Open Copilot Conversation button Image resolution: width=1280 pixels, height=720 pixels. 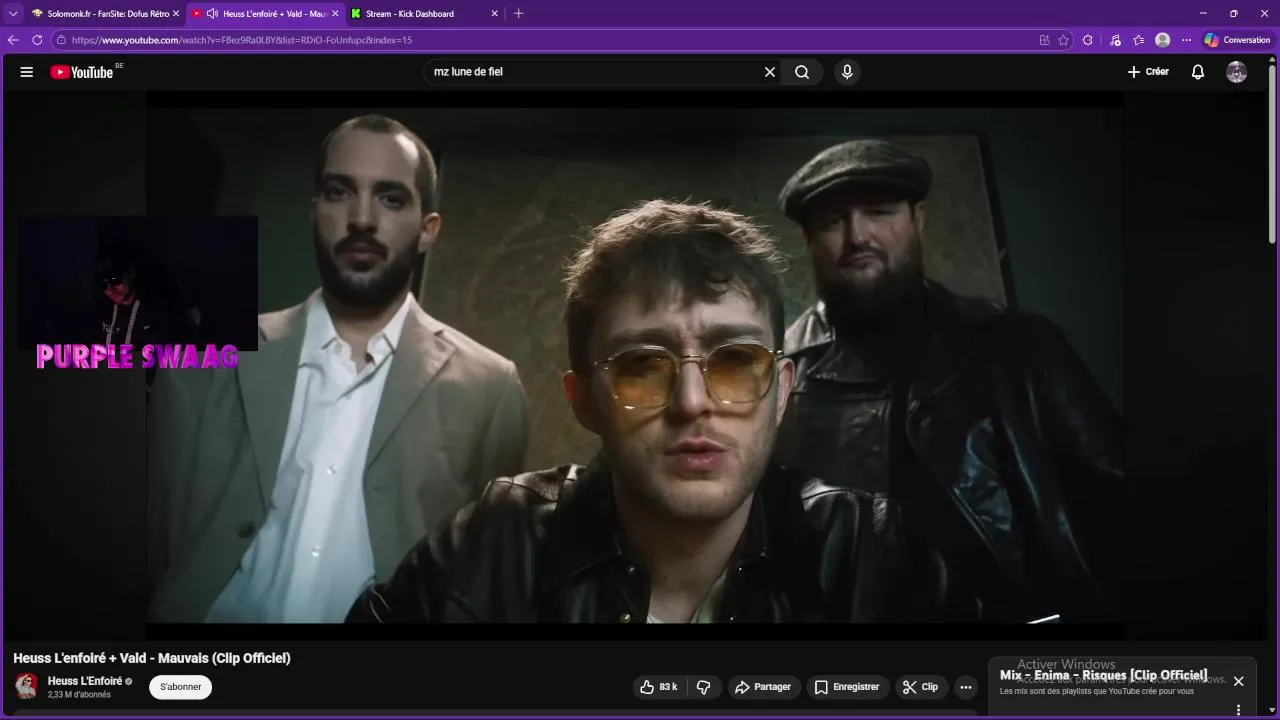pos(1237,40)
